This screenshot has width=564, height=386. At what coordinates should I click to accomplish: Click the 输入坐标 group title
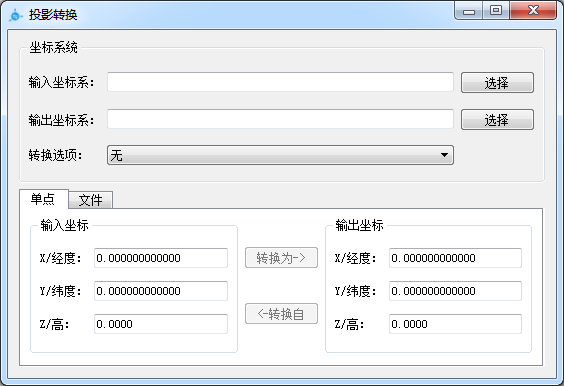point(64,225)
